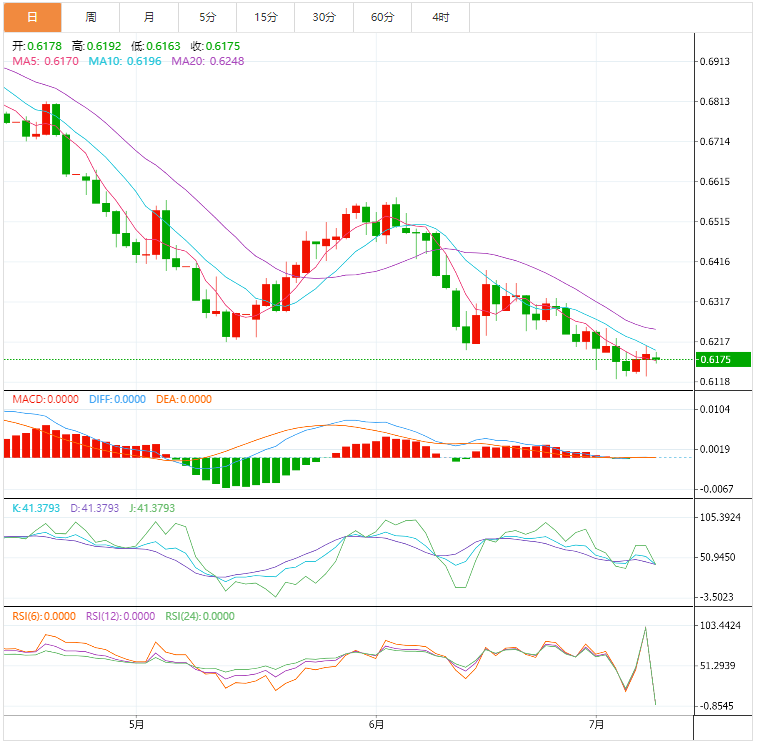Click the low price 低:0.6163

coord(156,46)
